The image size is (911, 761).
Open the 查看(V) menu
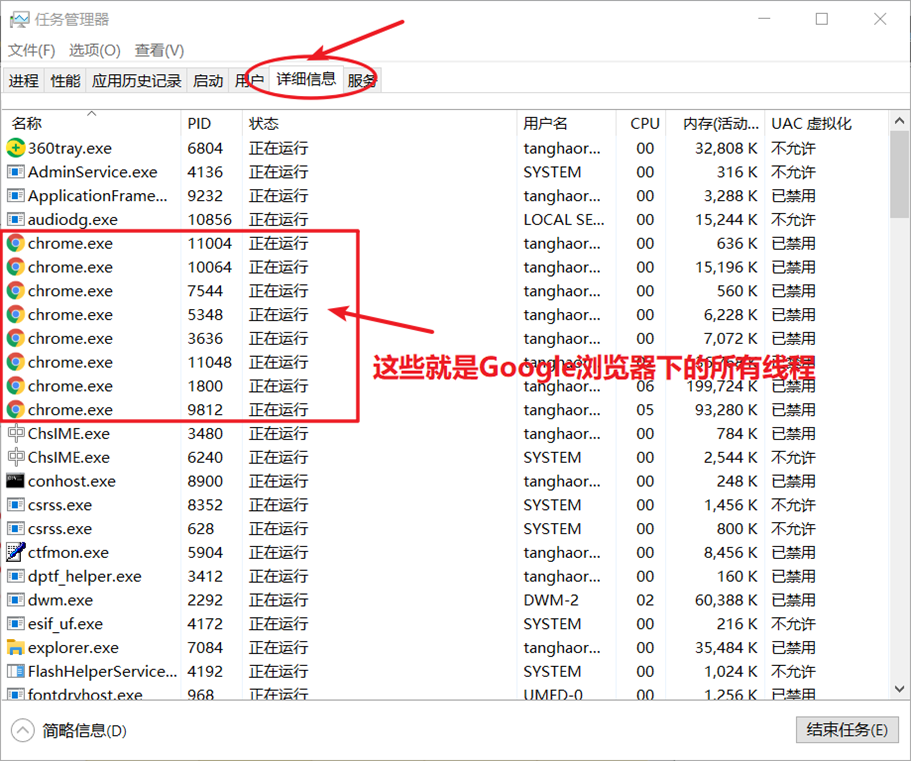159,51
